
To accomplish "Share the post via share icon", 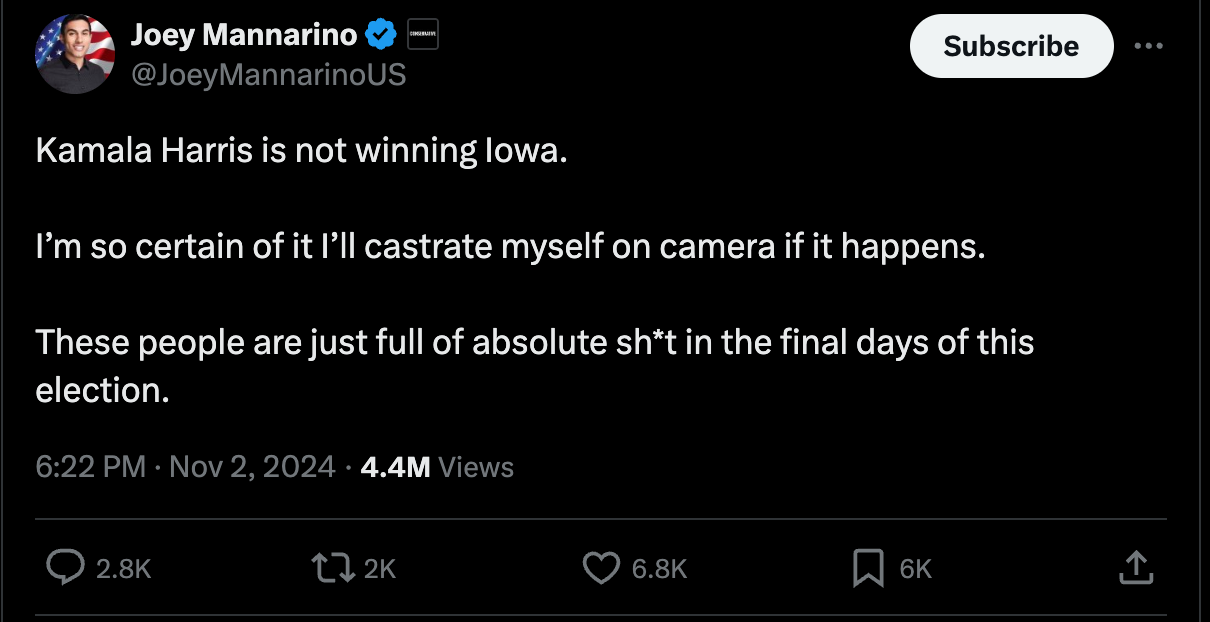I will pos(1135,568).
